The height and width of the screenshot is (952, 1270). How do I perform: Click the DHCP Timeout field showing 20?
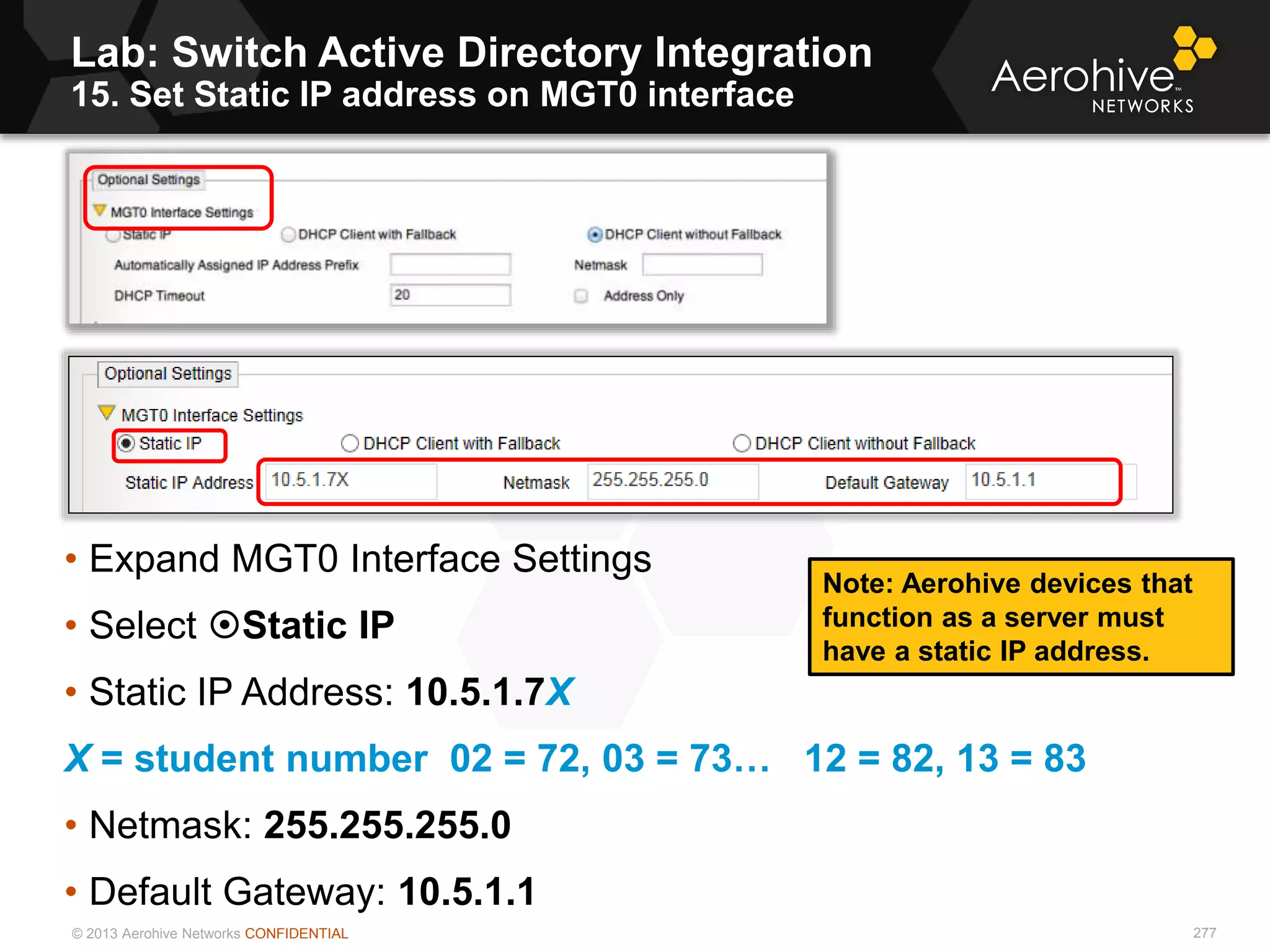450,295
